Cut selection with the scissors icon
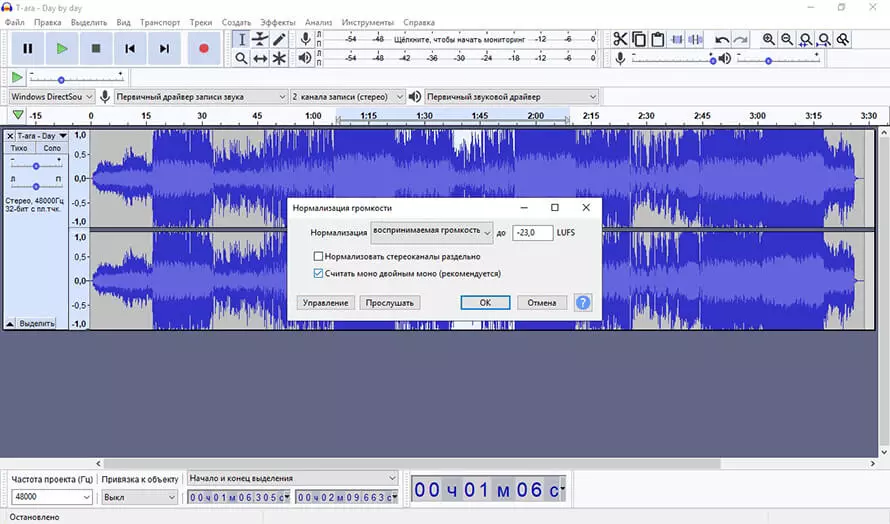The height and width of the screenshot is (524, 890). coord(620,39)
